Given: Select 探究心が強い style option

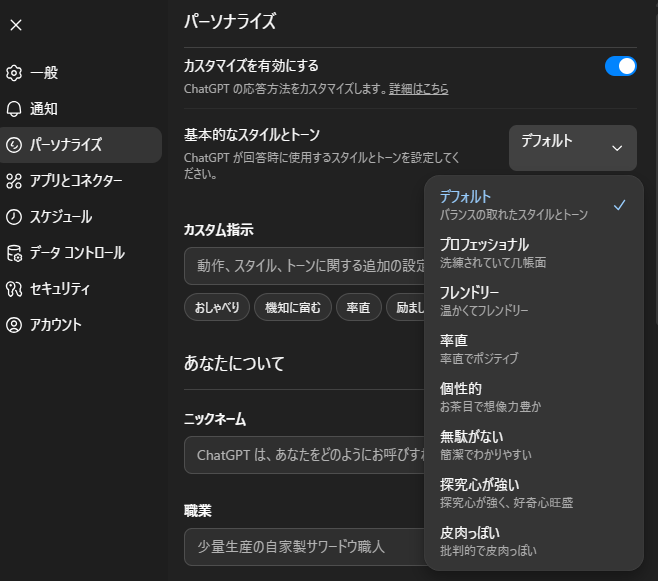Looking at the screenshot, I should click(533, 493).
